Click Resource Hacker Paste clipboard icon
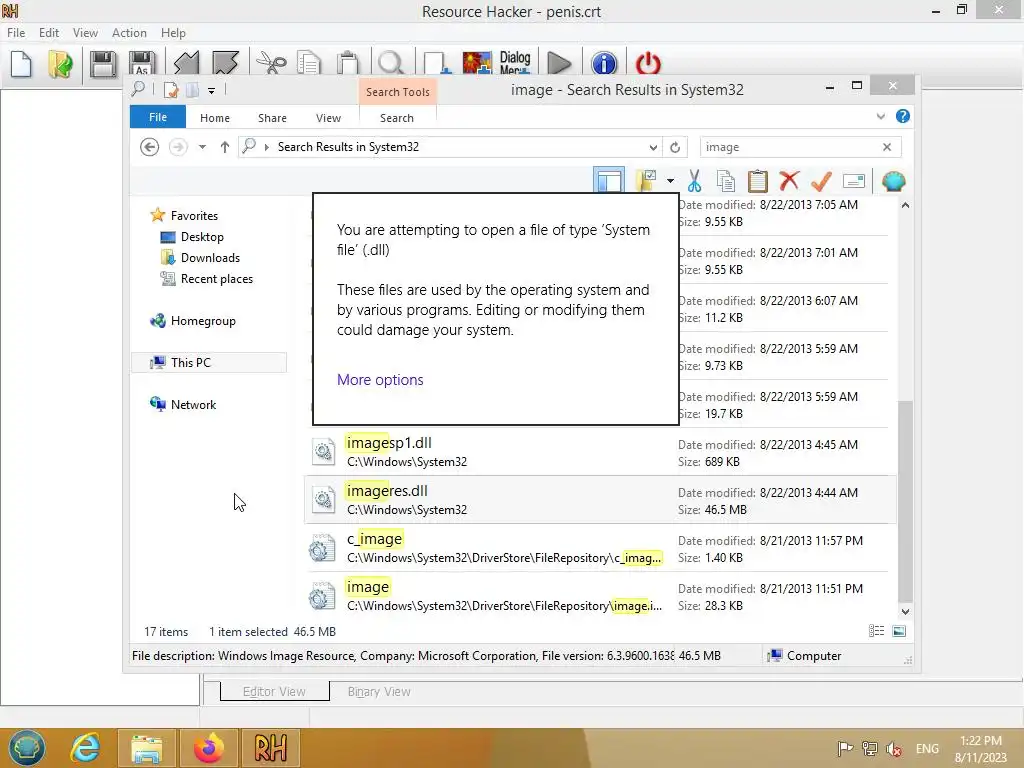Image resolution: width=1024 pixels, height=768 pixels. (x=348, y=64)
